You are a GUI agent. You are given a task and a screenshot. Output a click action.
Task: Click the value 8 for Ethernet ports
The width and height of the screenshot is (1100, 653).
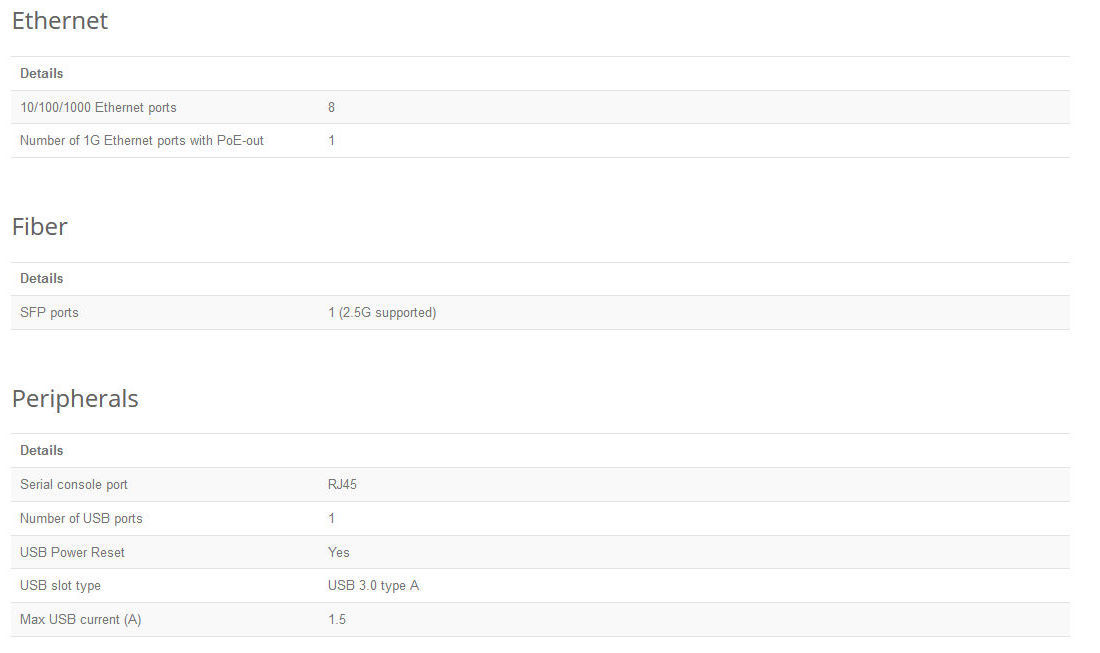click(x=331, y=107)
